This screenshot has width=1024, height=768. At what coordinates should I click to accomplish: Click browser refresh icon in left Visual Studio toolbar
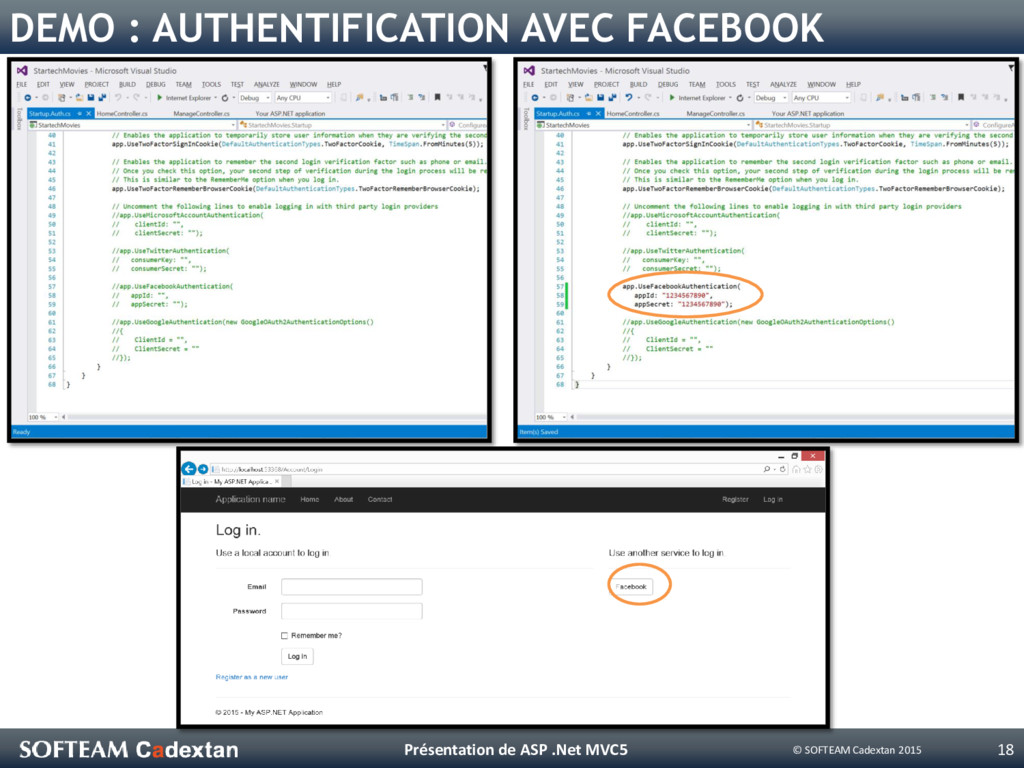225,98
